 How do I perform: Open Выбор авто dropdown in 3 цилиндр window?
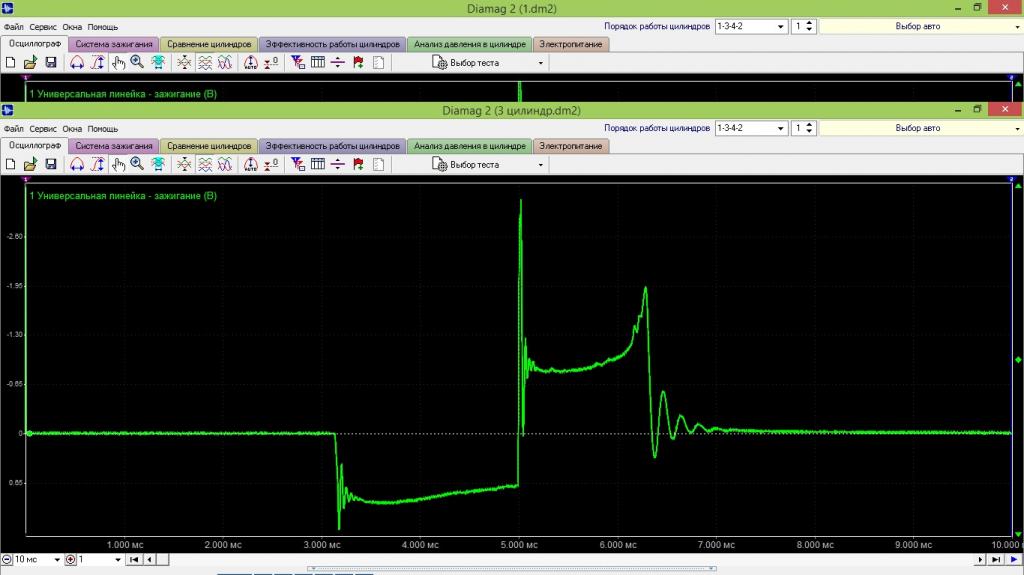(x=921, y=128)
